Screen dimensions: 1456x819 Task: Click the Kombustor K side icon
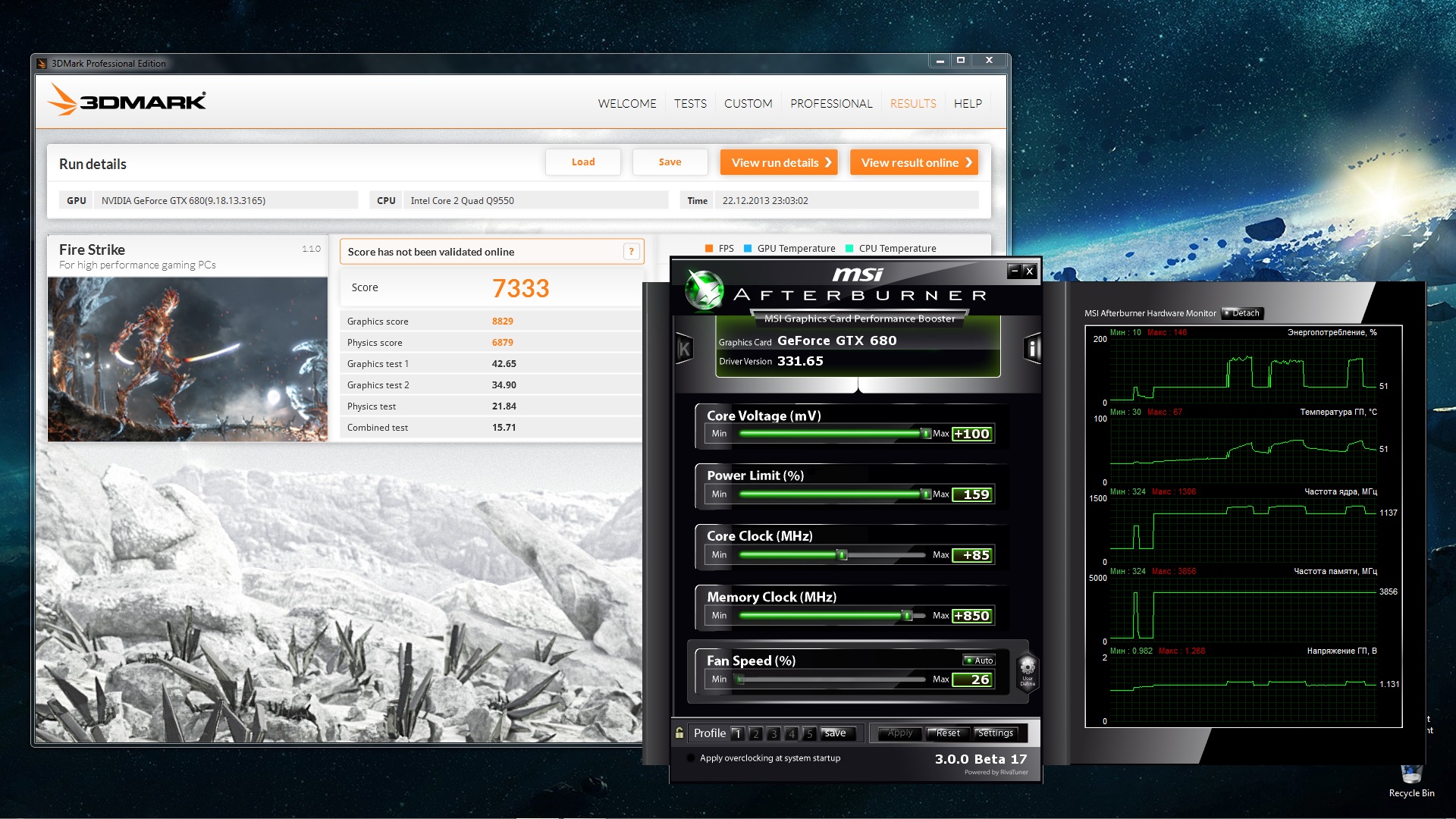click(x=684, y=349)
